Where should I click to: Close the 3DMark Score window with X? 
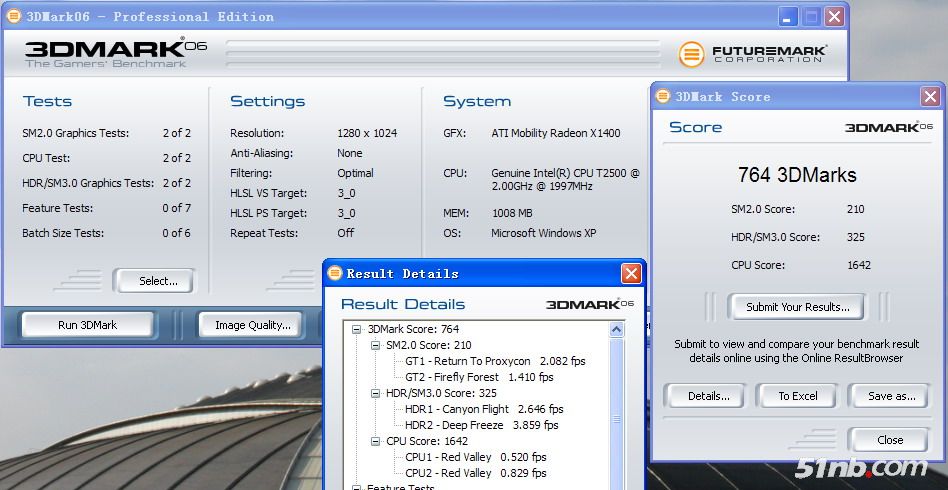pyautogui.click(x=929, y=96)
